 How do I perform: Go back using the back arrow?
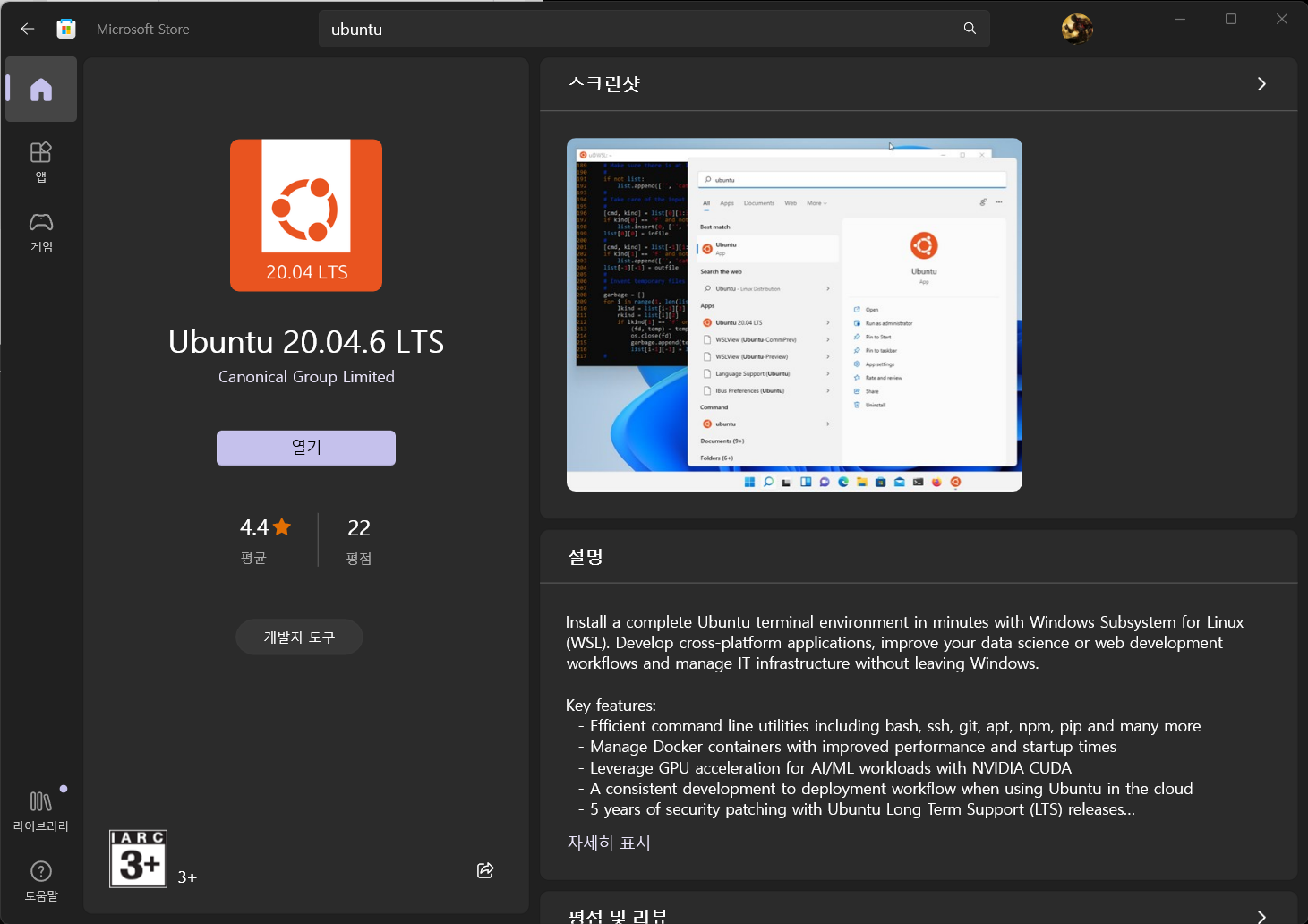tap(28, 29)
